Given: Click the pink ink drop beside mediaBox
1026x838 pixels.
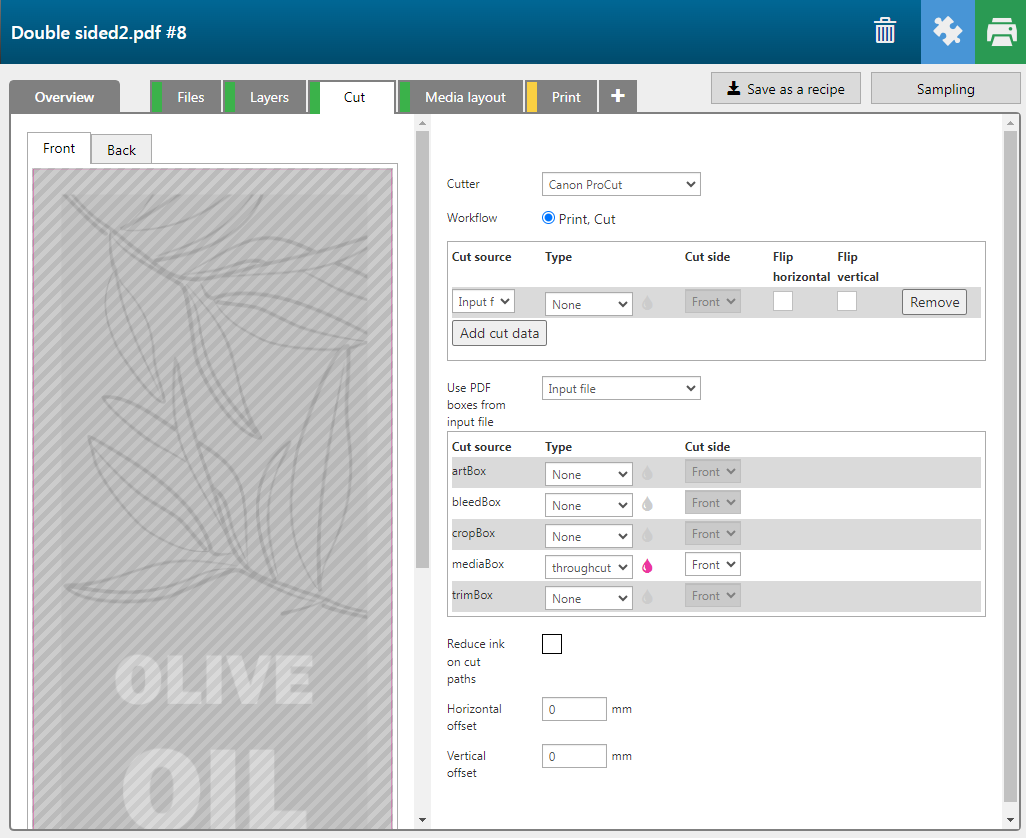Looking at the screenshot, I should pyautogui.click(x=647, y=567).
